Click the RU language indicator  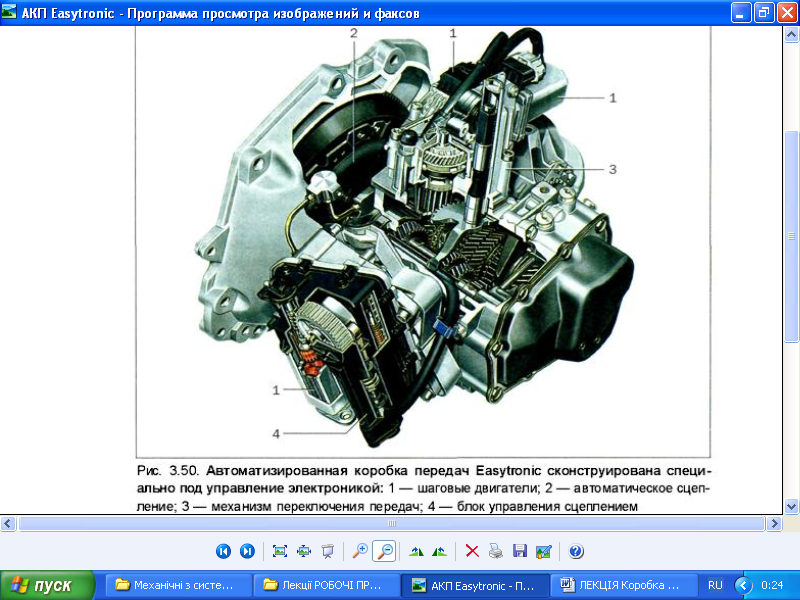pos(715,585)
